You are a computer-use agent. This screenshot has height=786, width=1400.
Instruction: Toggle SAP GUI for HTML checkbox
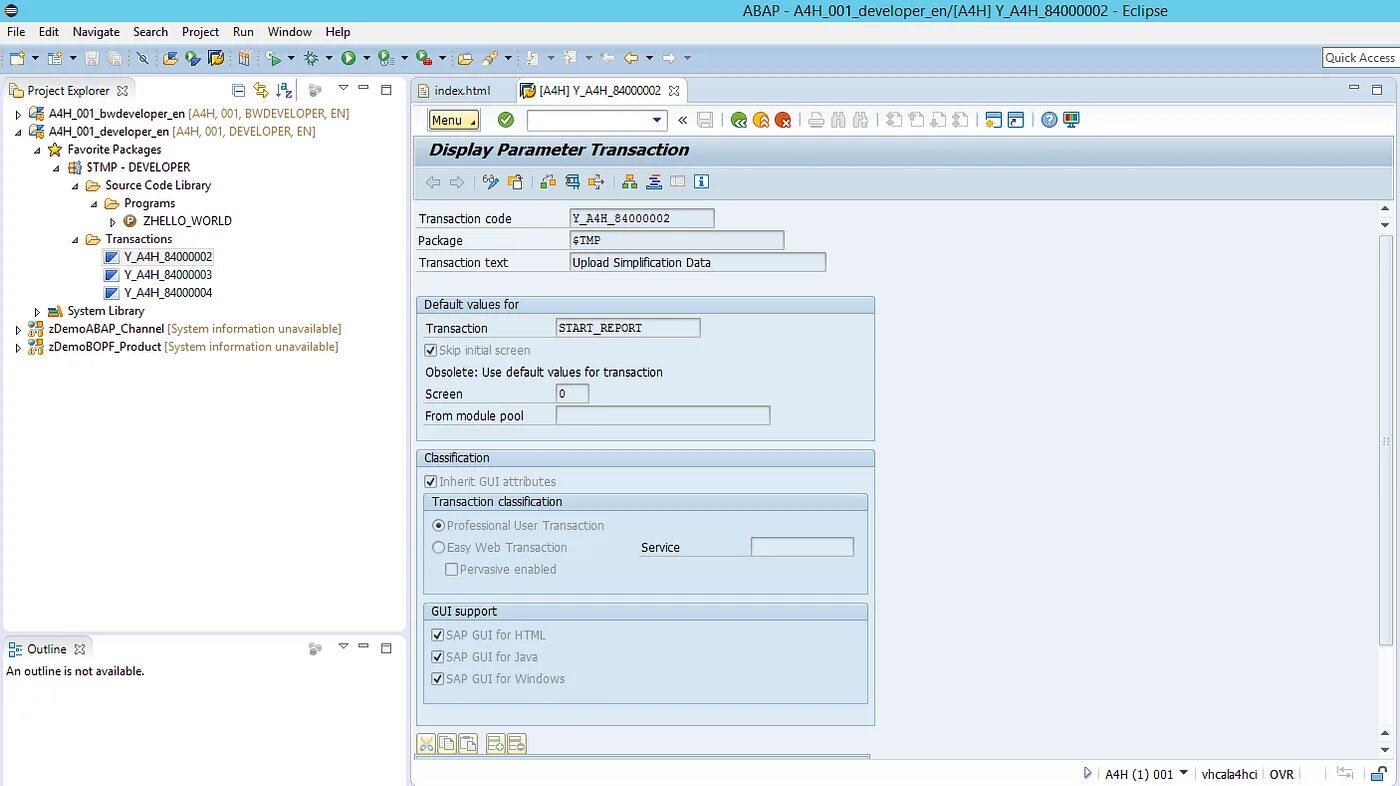(437, 635)
